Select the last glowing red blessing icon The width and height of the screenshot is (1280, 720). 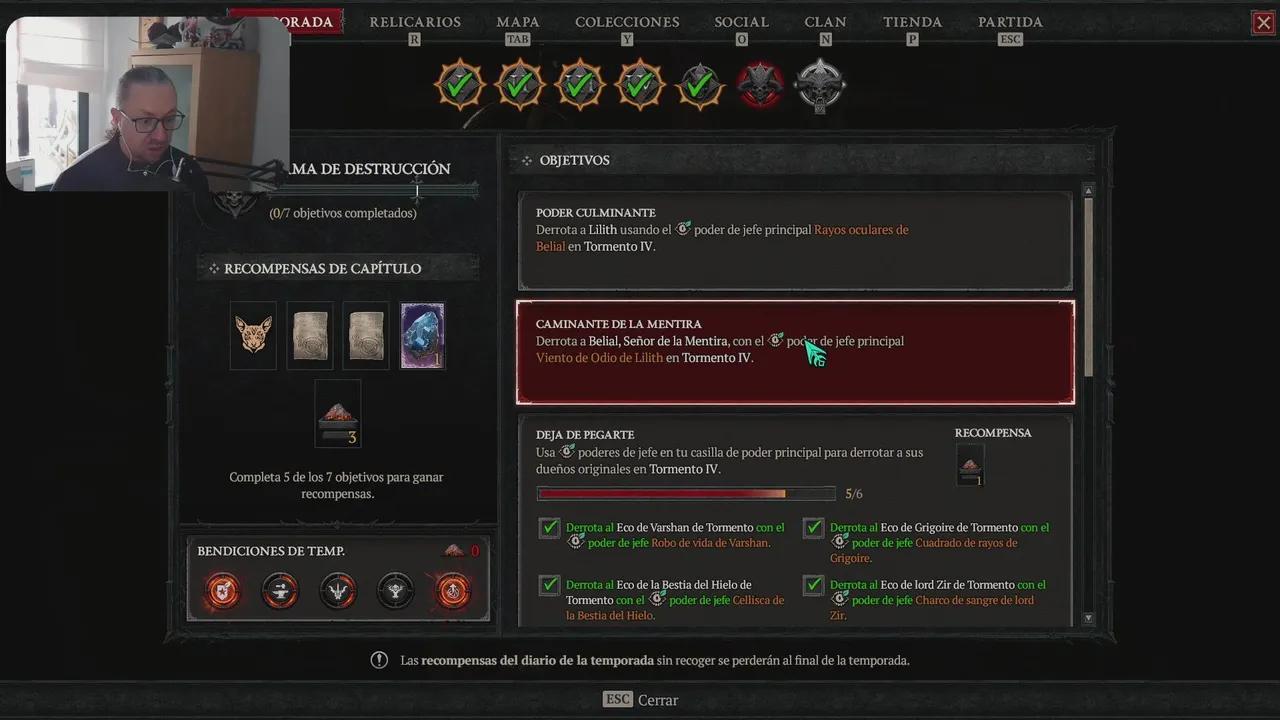coord(453,591)
